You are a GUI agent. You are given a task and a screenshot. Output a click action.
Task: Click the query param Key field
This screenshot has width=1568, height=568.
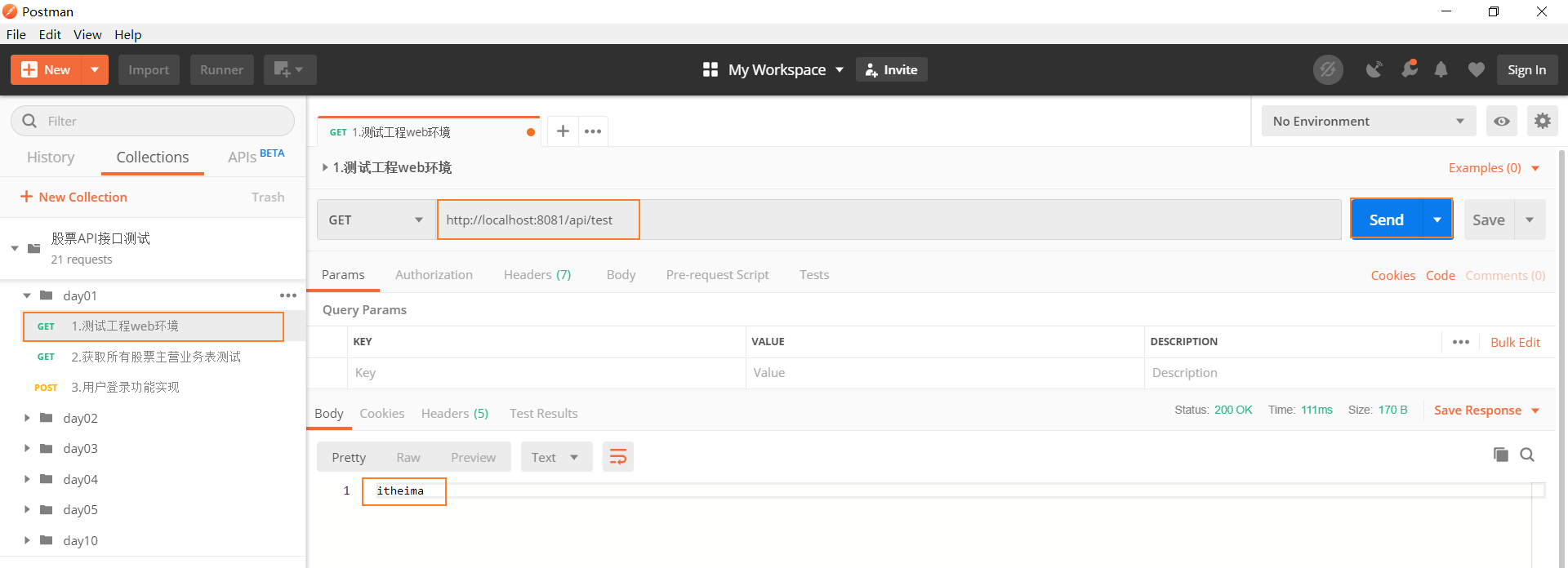546,372
